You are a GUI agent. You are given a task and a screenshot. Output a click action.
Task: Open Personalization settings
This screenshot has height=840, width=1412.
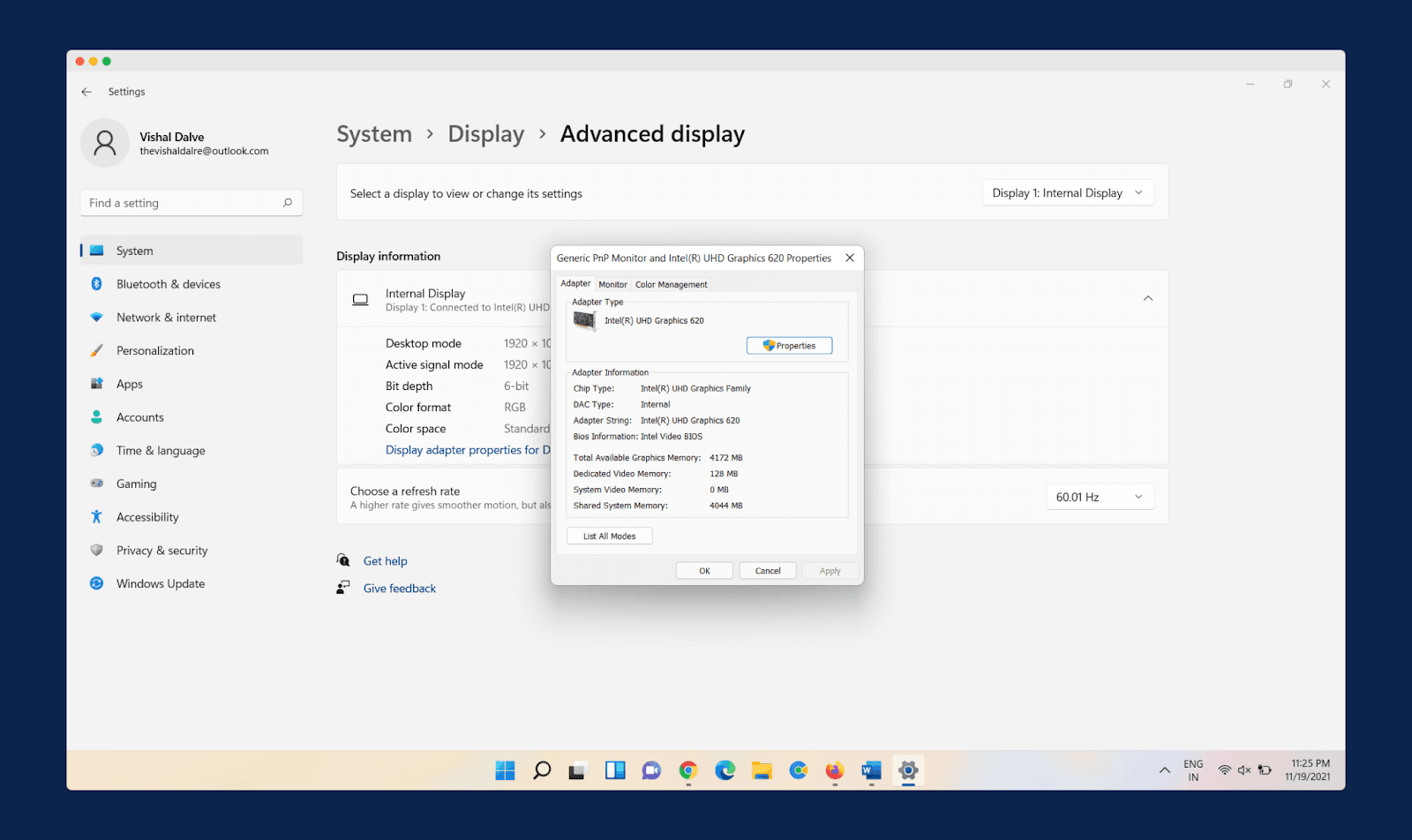154,350
